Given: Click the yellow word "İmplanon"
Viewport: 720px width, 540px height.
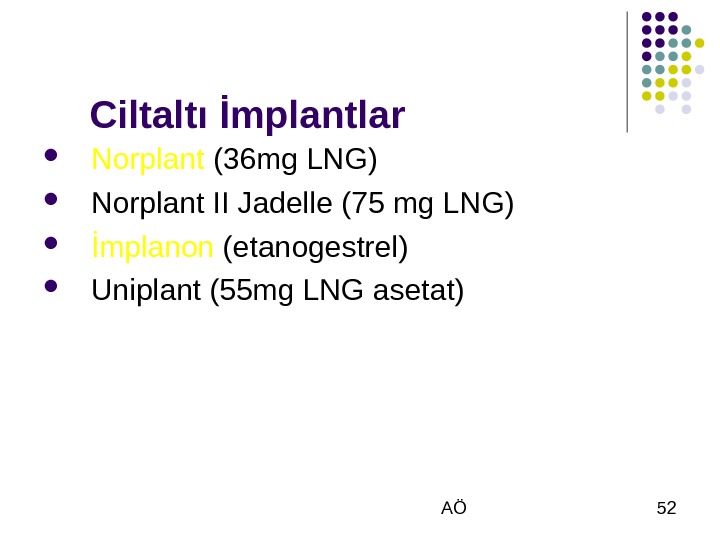Looking at the screenshot, I should click(x=152, y=247).
